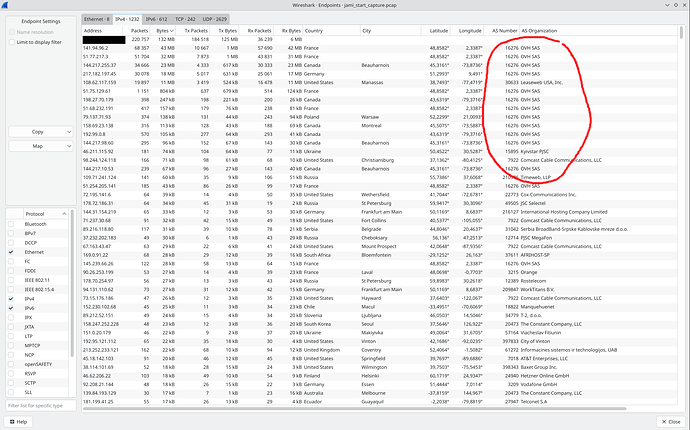Sort by the Bytes column header
The image size is (690, 430).
[163, 31]
